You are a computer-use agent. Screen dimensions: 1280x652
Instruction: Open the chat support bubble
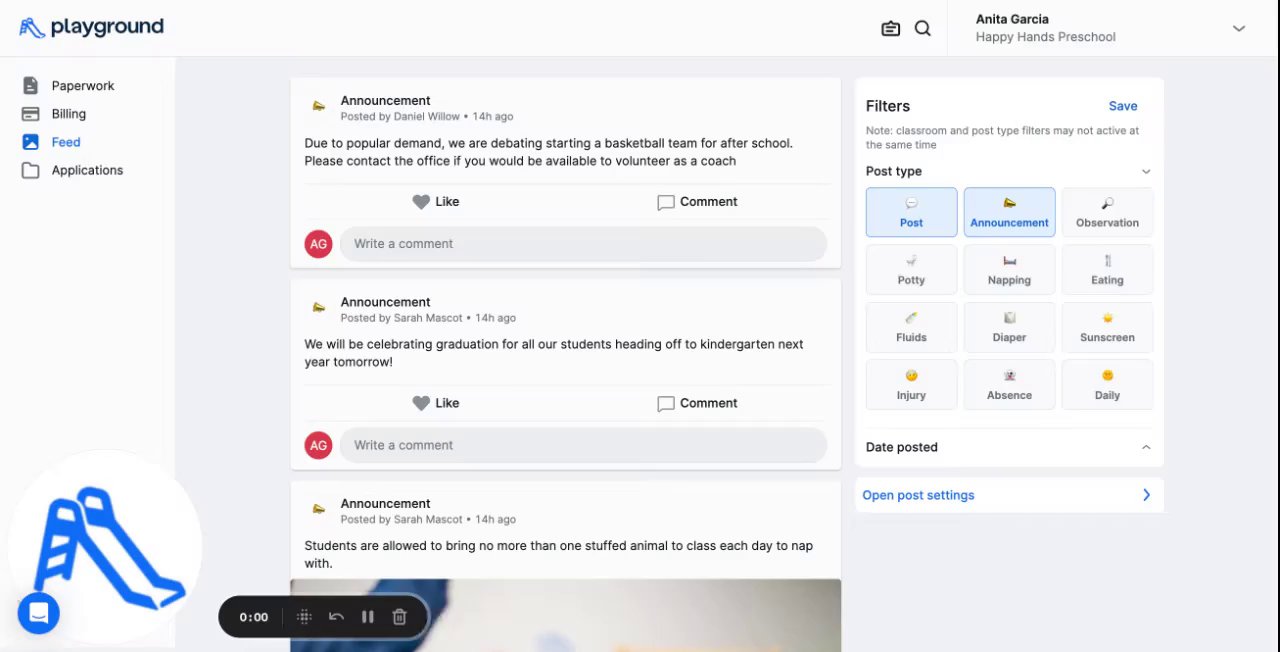[x=39, y=613]
